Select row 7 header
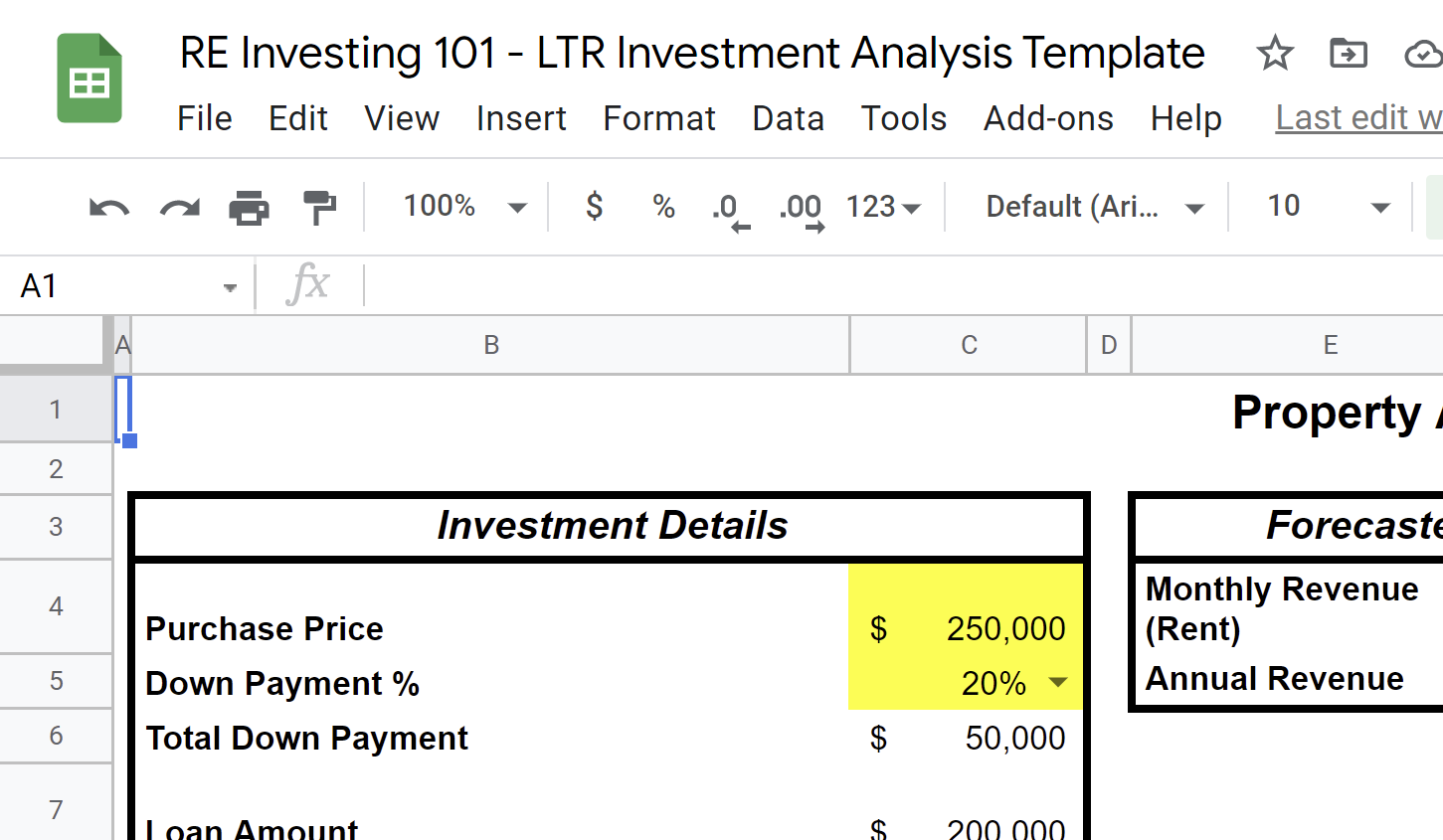This screenshot has width=1443, height=840. 56,803
